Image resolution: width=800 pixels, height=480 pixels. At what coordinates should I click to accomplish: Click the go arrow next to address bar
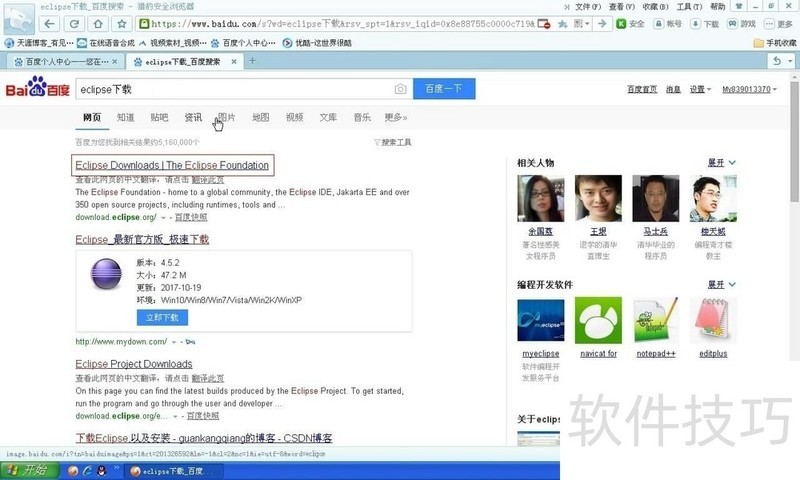603,23
